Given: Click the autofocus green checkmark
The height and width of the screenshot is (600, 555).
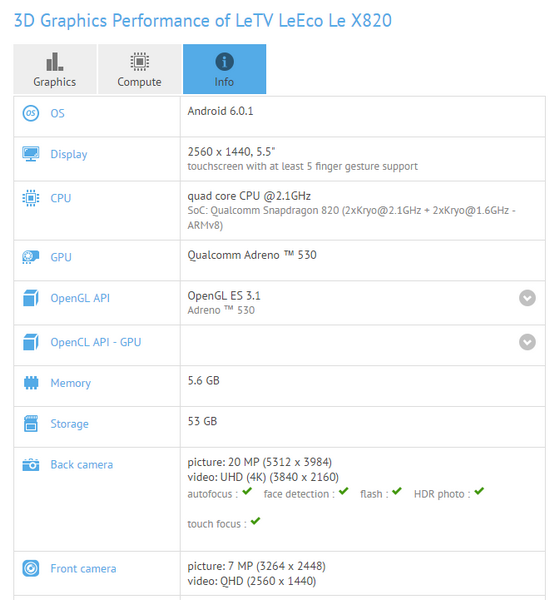Looking at the screenshot, I should (x=247, y=491).
